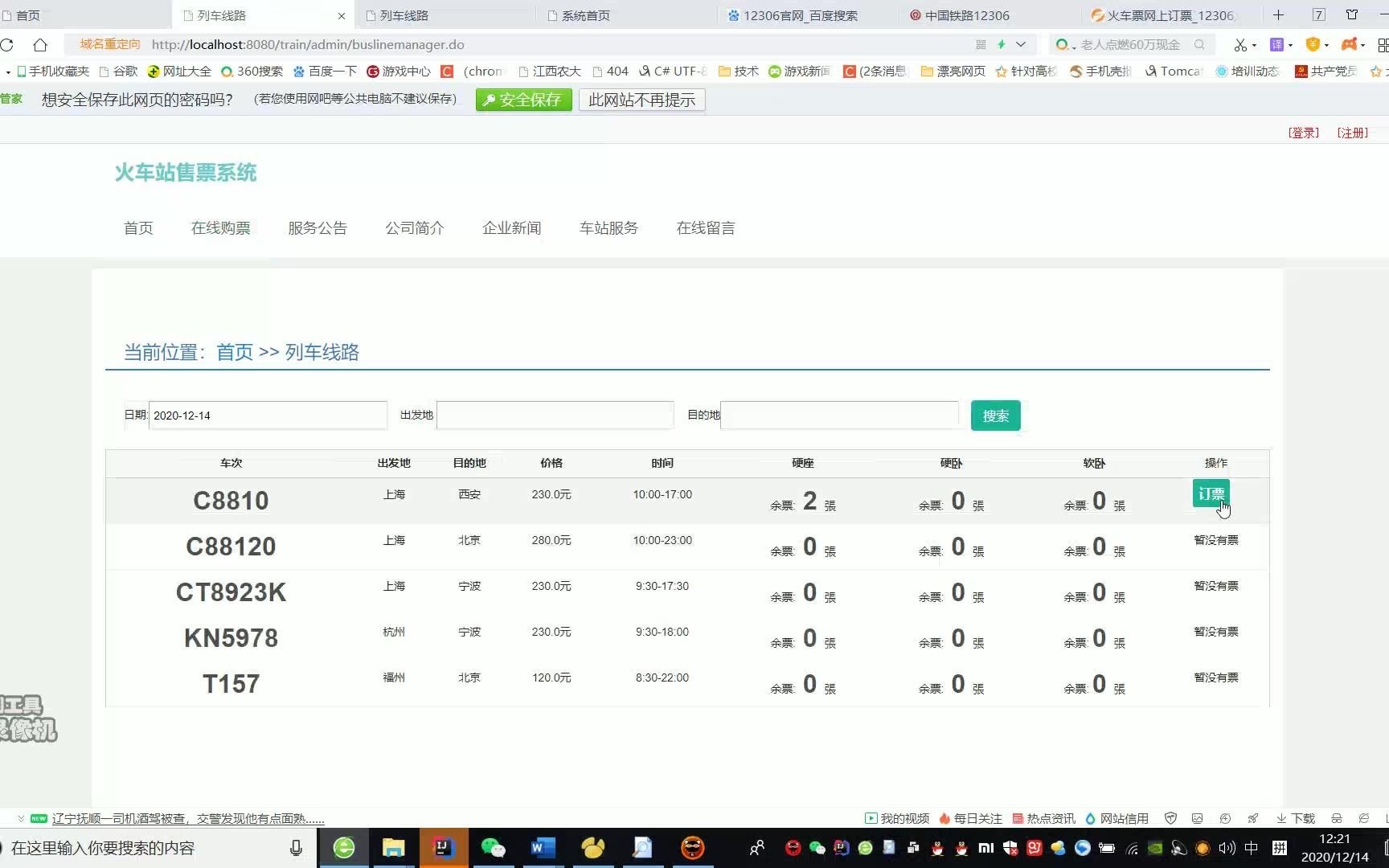Open the Tomcat bookmark
Viewport: 1389px width, 868px height.
click(1174, 72)
